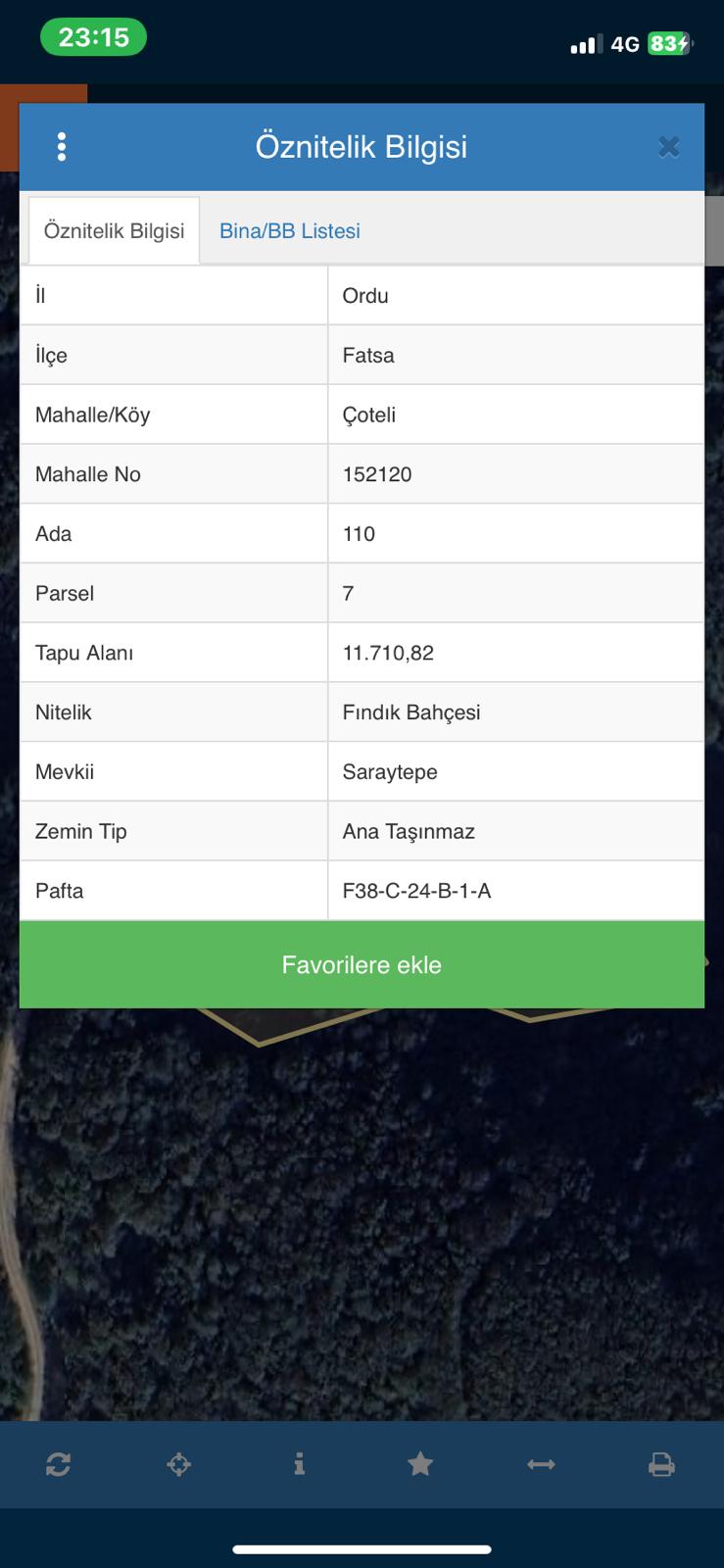Tap the horizontal double-arrow measure icon

[541, 1465]
